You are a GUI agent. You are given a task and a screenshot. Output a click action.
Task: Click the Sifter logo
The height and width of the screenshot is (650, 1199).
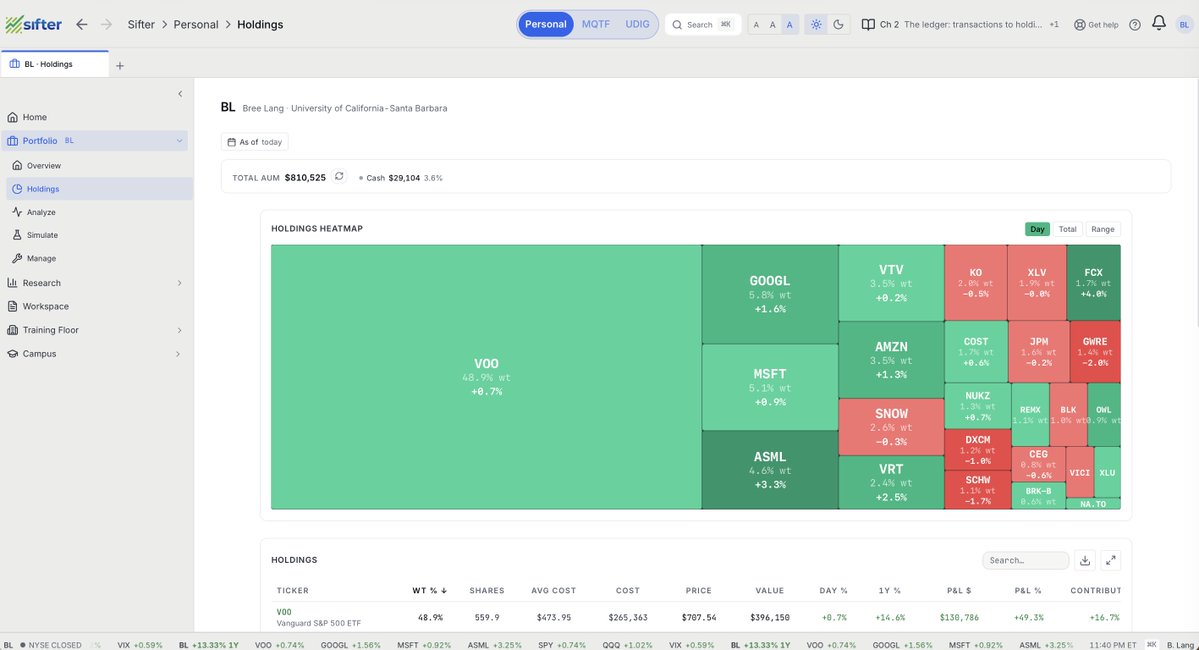point(34,24)
